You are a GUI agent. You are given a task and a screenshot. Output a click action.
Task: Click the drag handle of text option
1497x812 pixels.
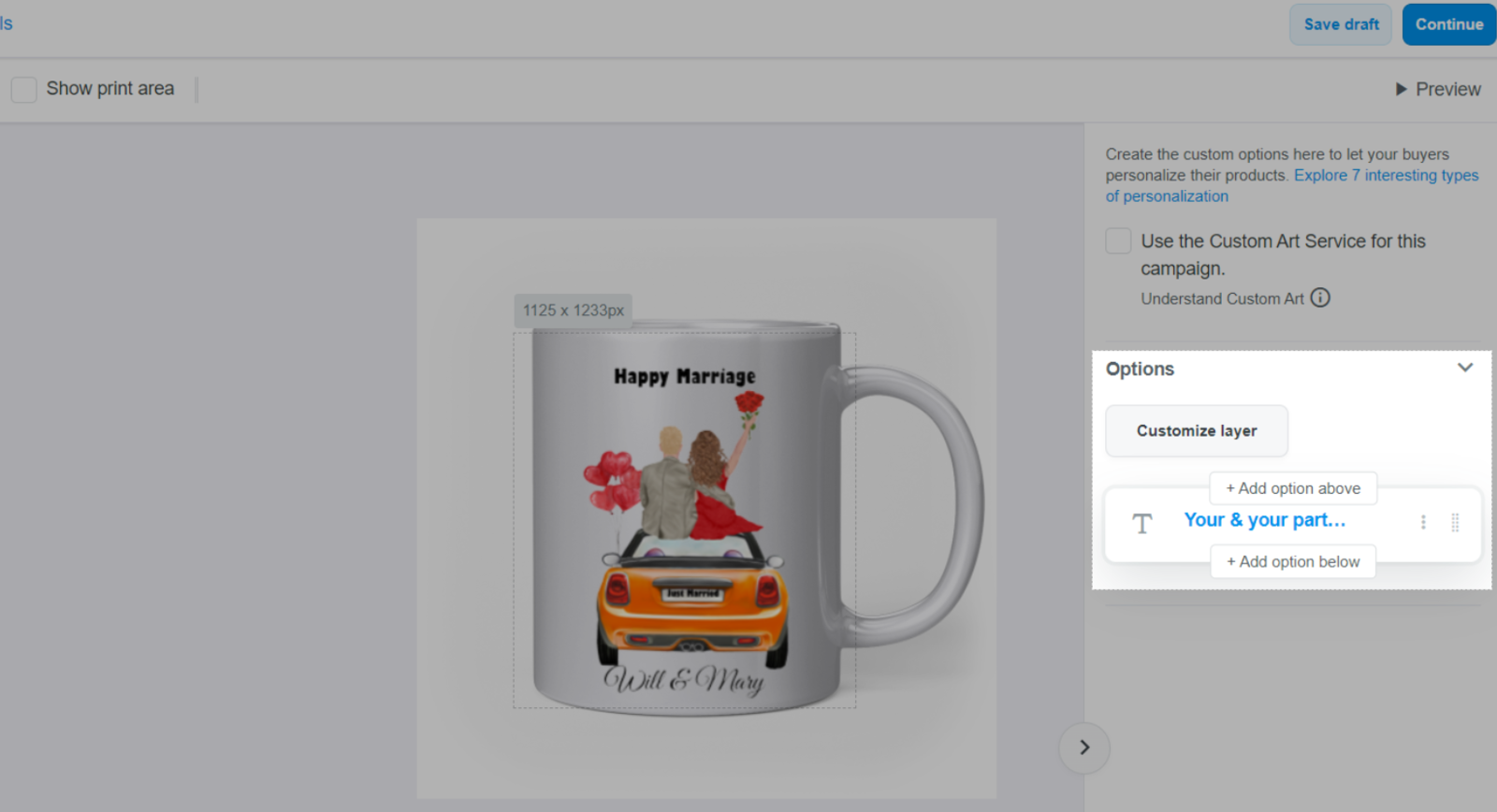pos(1455,523)
